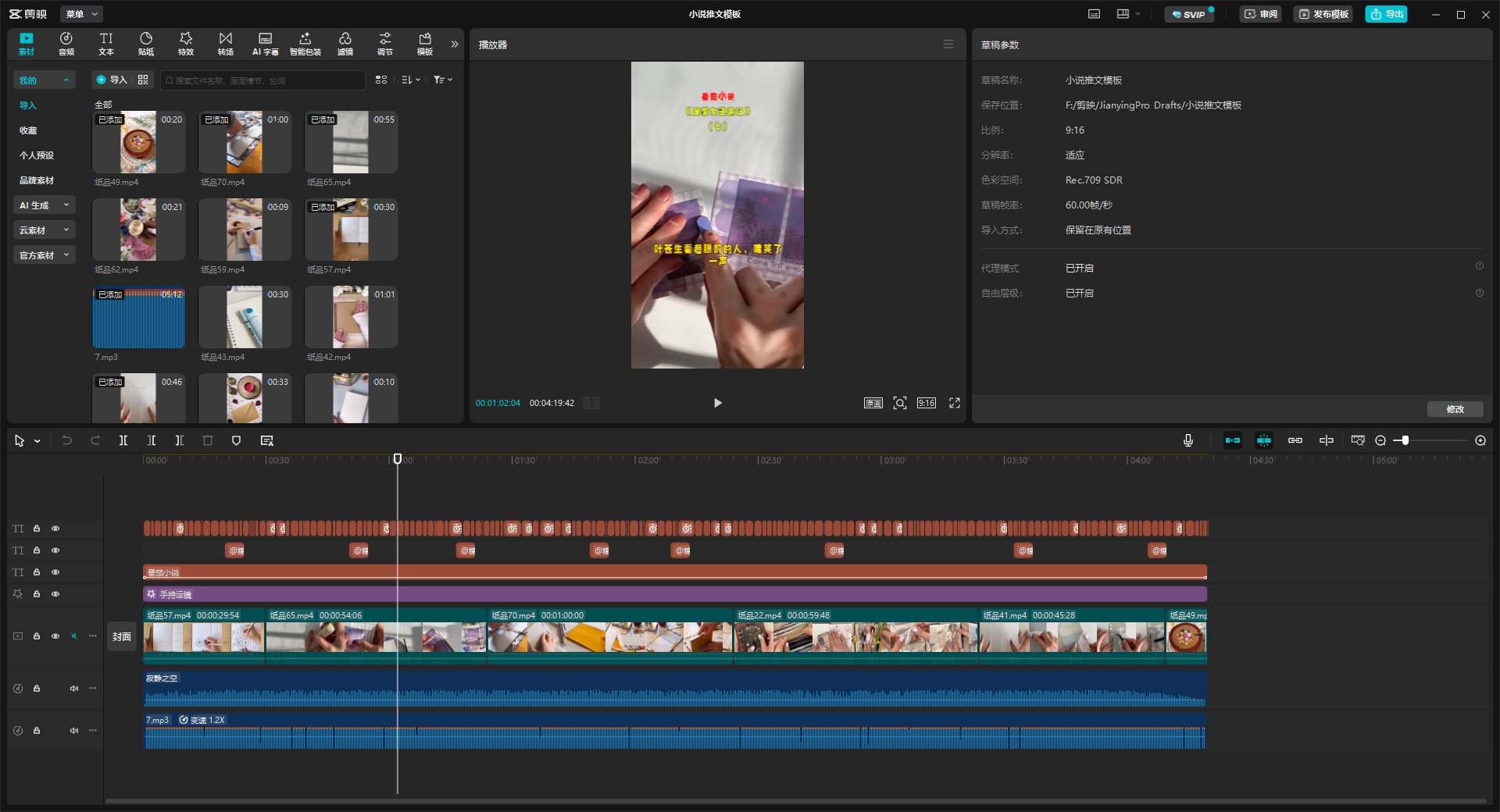
Task: Open the 滤镜 (filters) icon
Action: coord(345,44)
